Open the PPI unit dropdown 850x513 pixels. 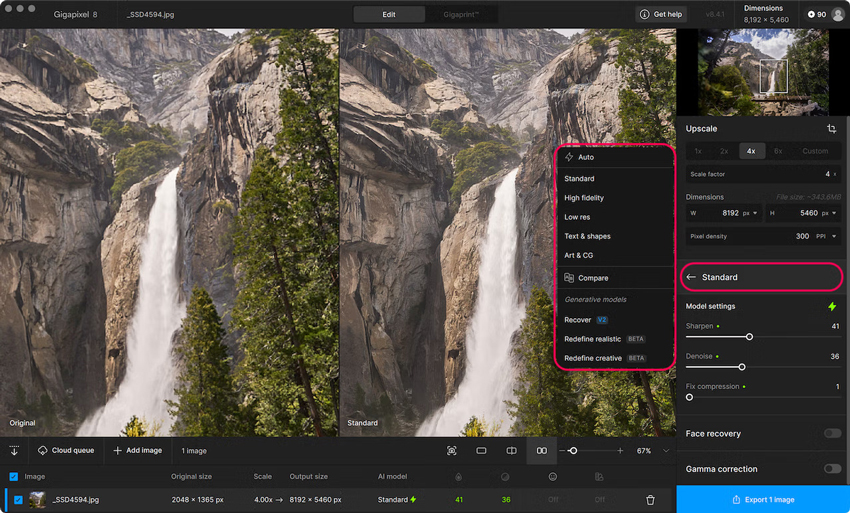tap(826, 236)
